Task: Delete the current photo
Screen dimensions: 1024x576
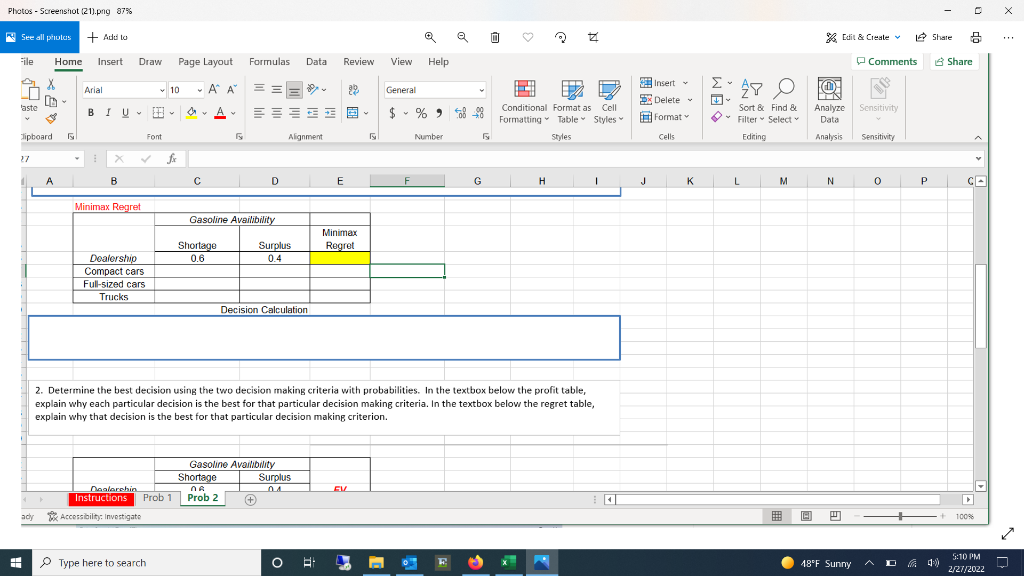Action: [494, 37]
